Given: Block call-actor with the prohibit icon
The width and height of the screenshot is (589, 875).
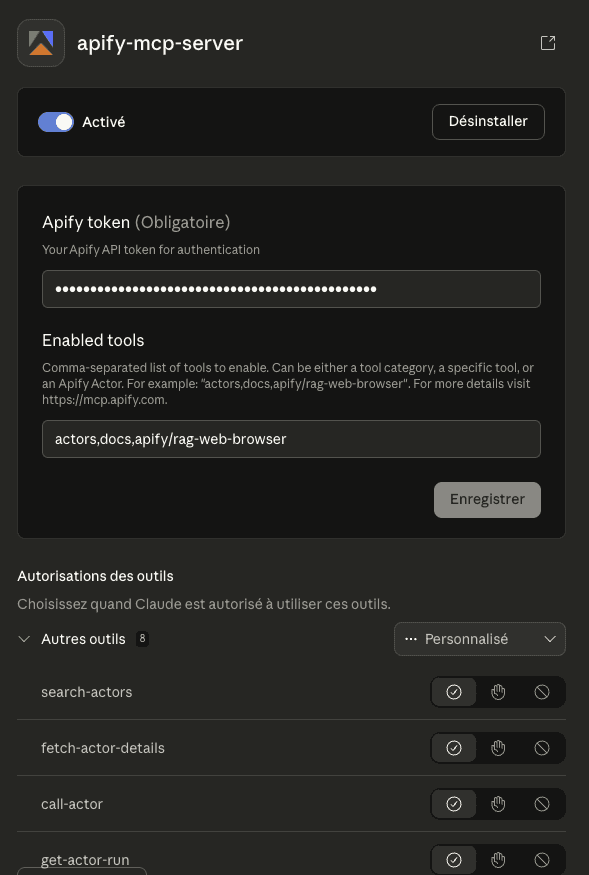Looking at the screenshot, I should pyautogui.click(x=542, y=804).
